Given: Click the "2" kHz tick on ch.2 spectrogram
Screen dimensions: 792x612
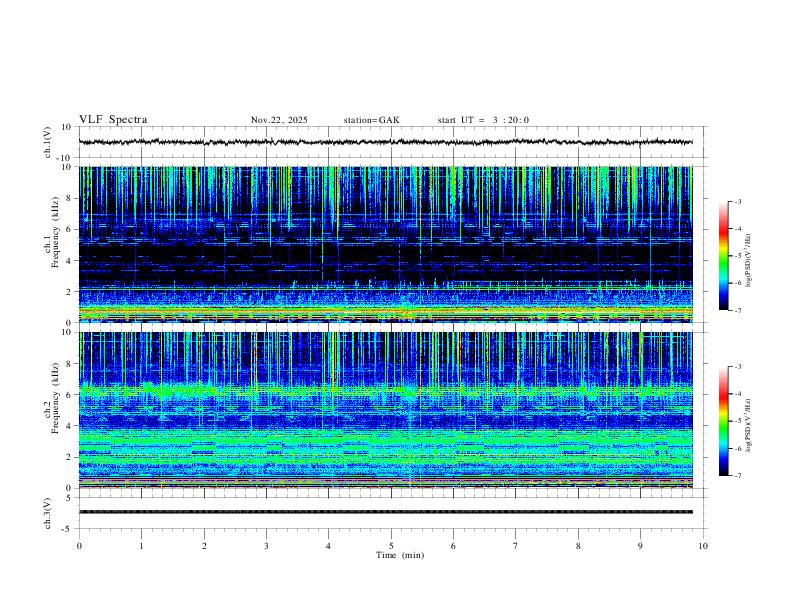Looking at the screenshot, I should point(69,457).
